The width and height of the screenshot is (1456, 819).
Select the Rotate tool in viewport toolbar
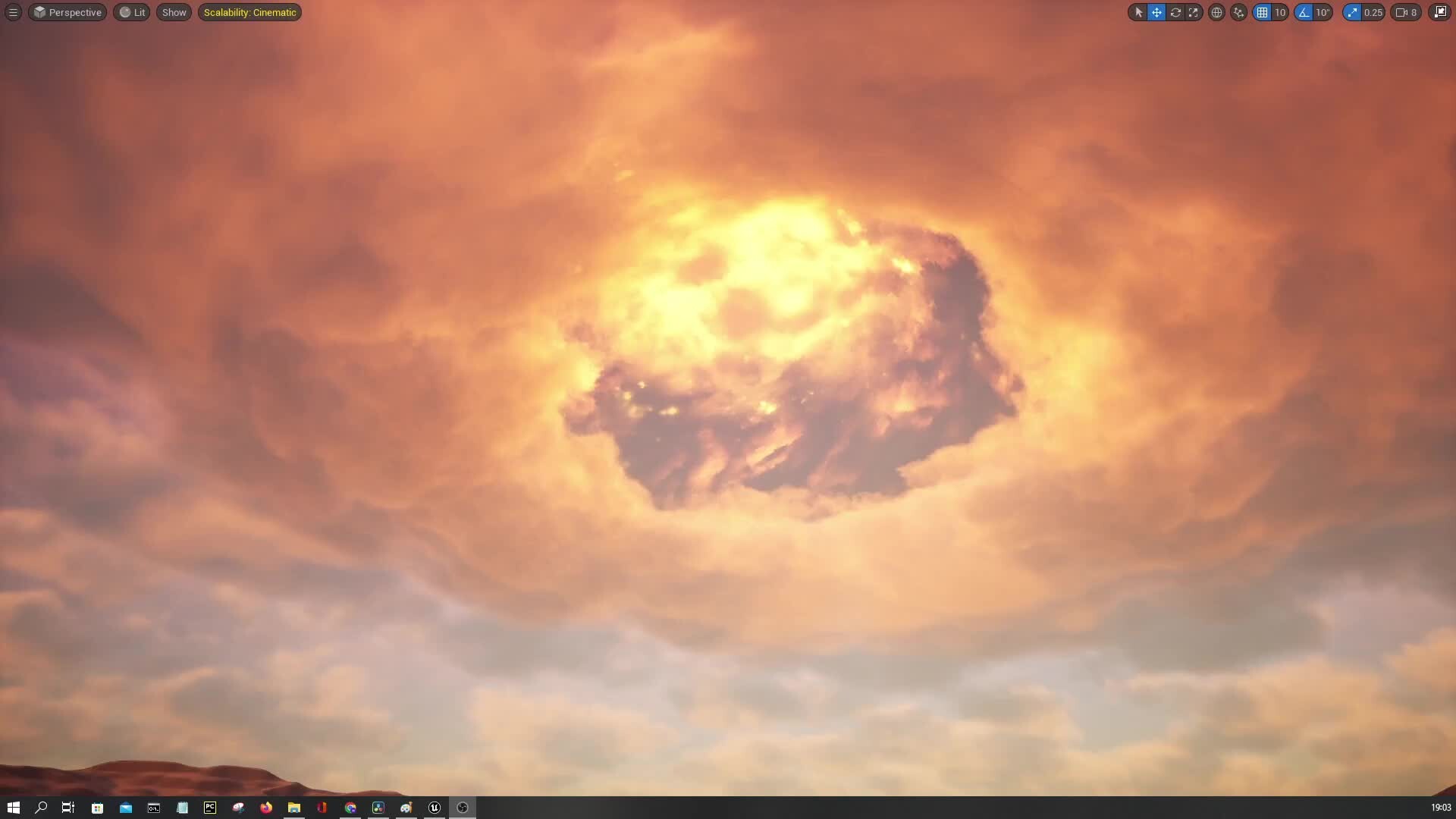[x=1175, y=12]
